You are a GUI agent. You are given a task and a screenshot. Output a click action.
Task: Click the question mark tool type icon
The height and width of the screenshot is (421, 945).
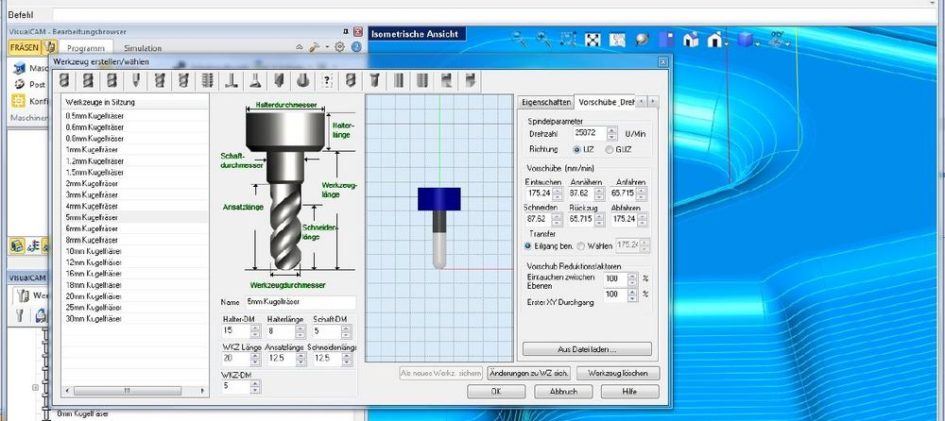[x=327, y=79]
